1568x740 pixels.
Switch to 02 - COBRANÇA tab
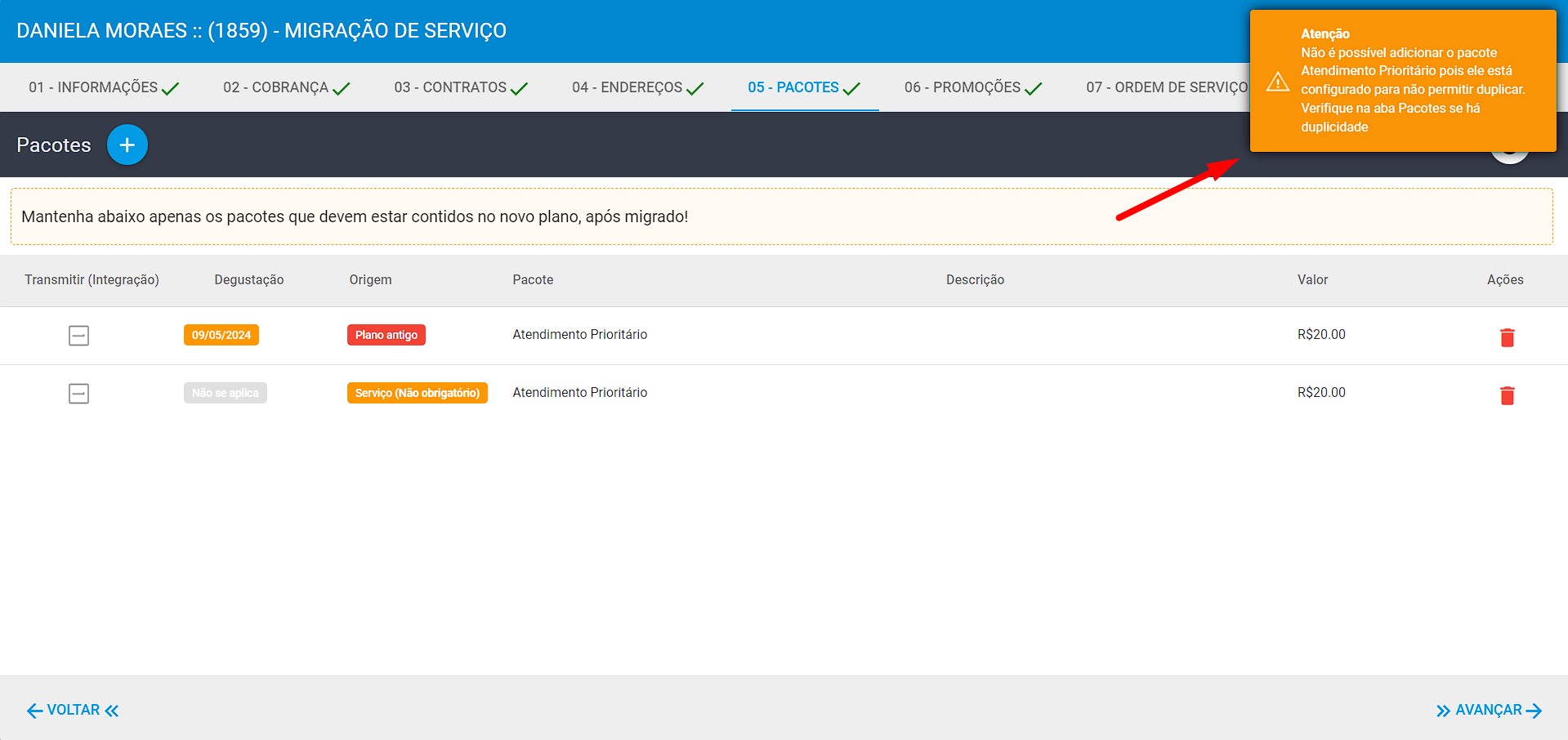pyautogui.click(x=286, y=87)
